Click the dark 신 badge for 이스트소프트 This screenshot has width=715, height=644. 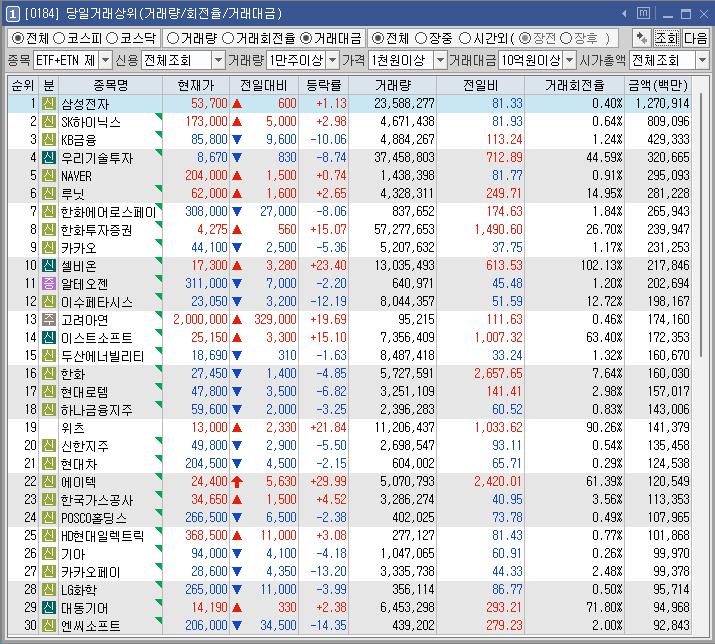(49, 338)
